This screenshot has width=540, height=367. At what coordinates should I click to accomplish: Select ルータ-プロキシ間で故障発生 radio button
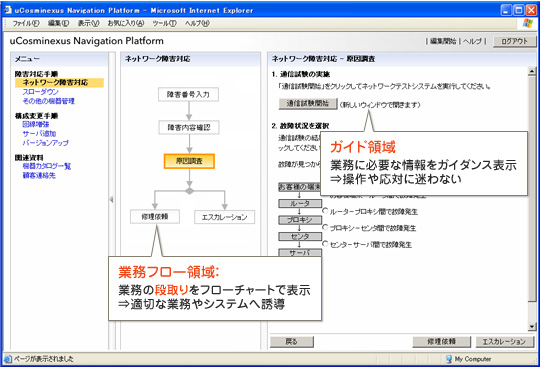325,210
